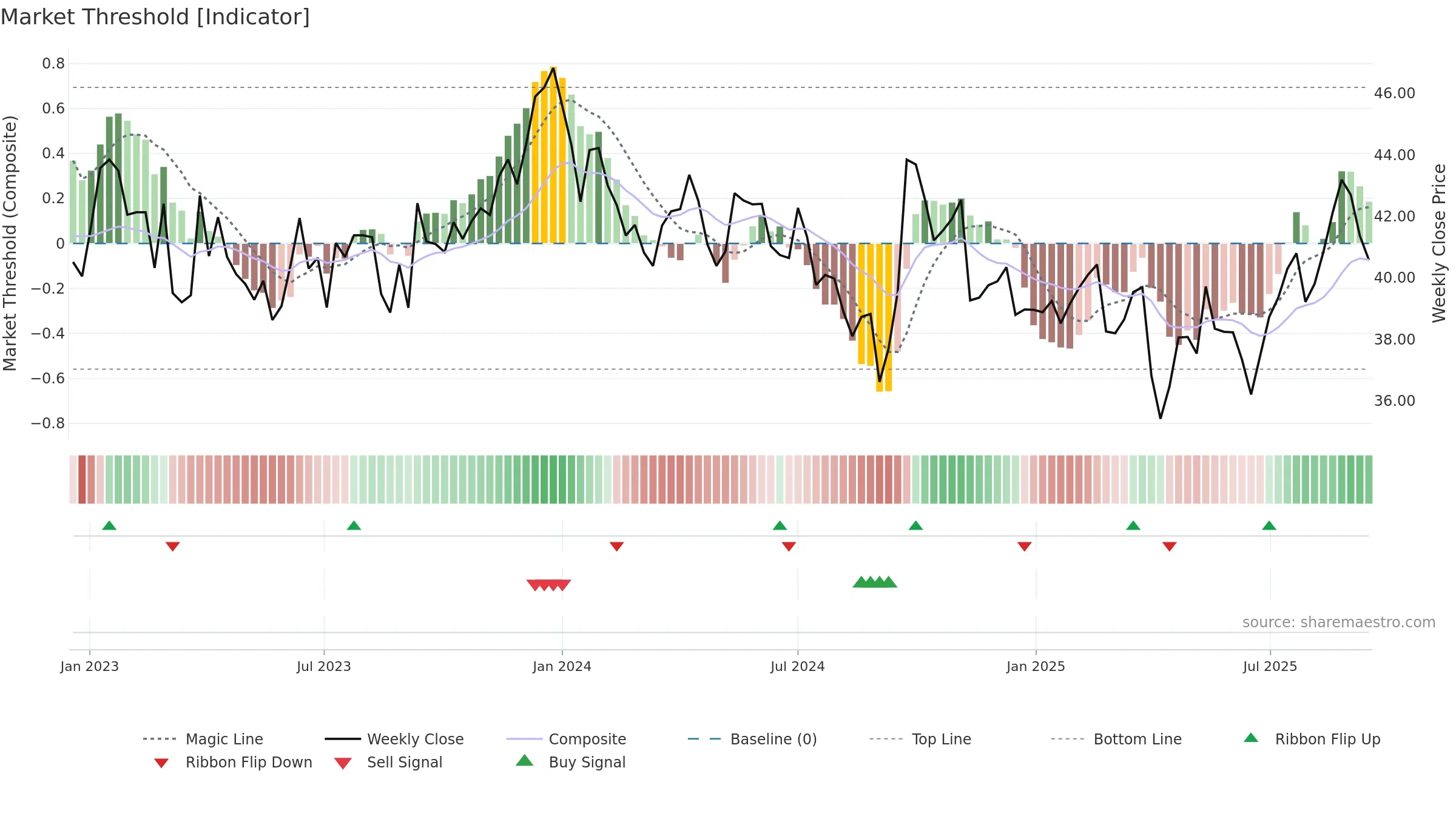Toggle the Baseline (0) legend entry
The image size is (1456, 819).
[752, 739]
